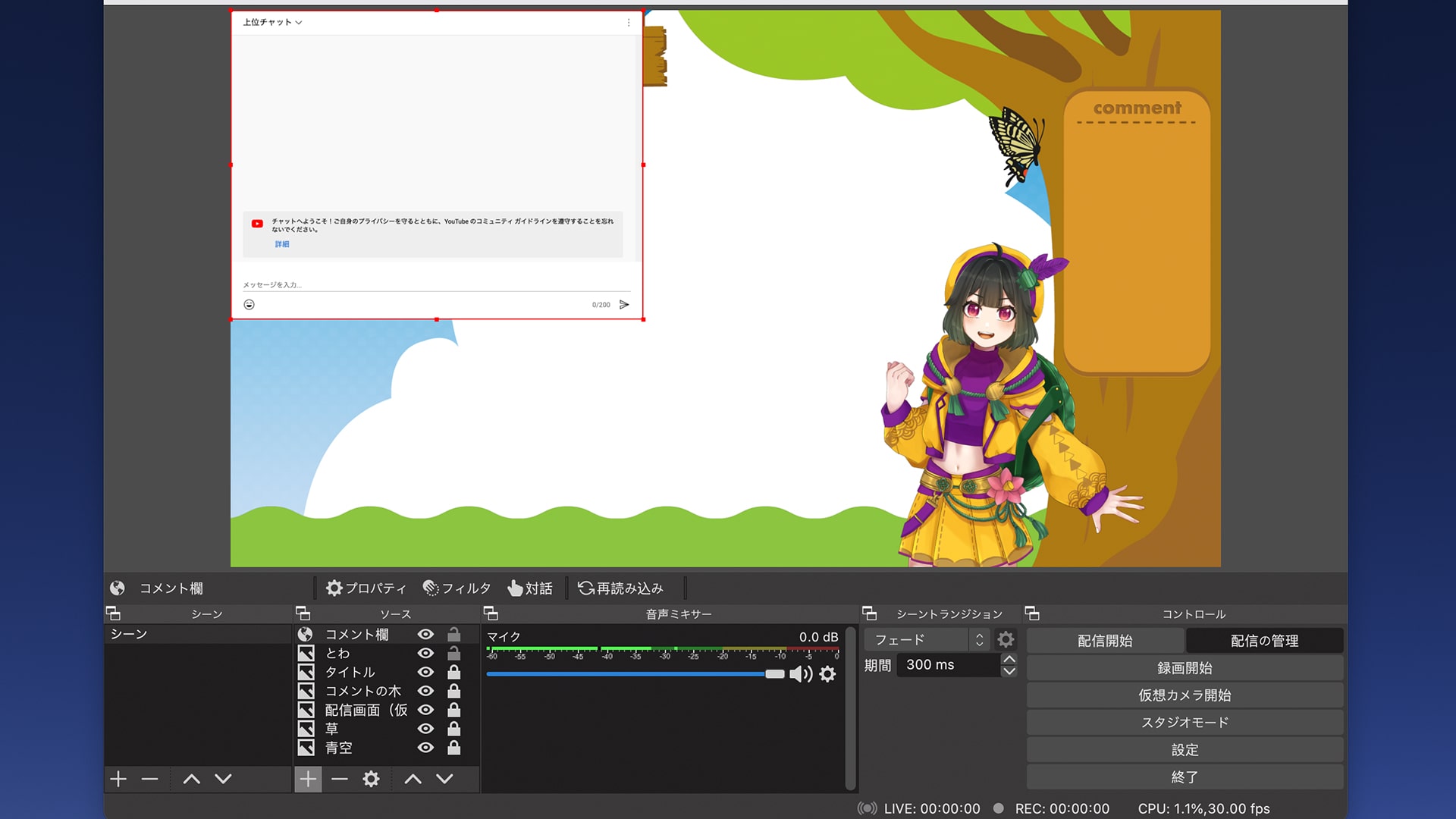Remove the selected source with the minus icon
The width and height of the screenshot is (1456, 819).
(x=339, y=779)
